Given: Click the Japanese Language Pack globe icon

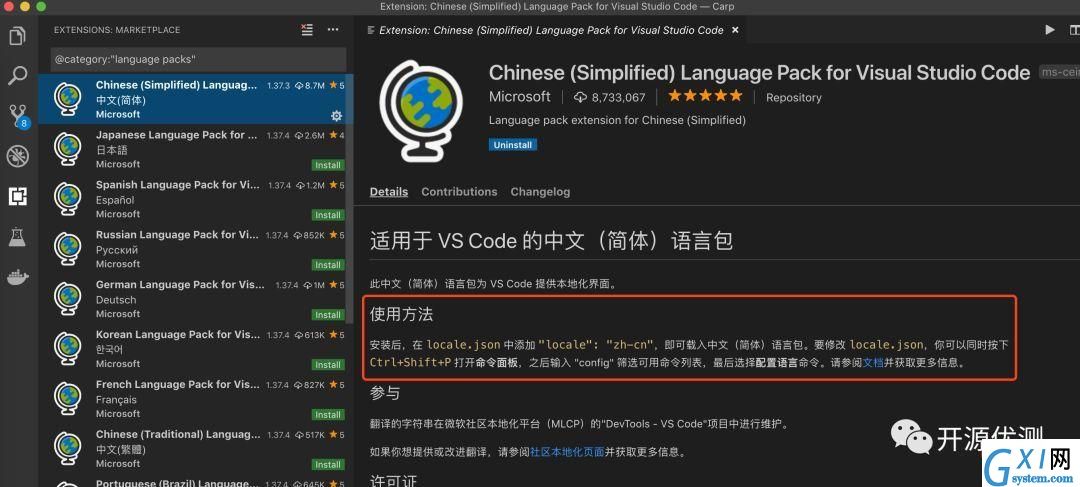Looking at the screenshot, I should tap(68, 148).
